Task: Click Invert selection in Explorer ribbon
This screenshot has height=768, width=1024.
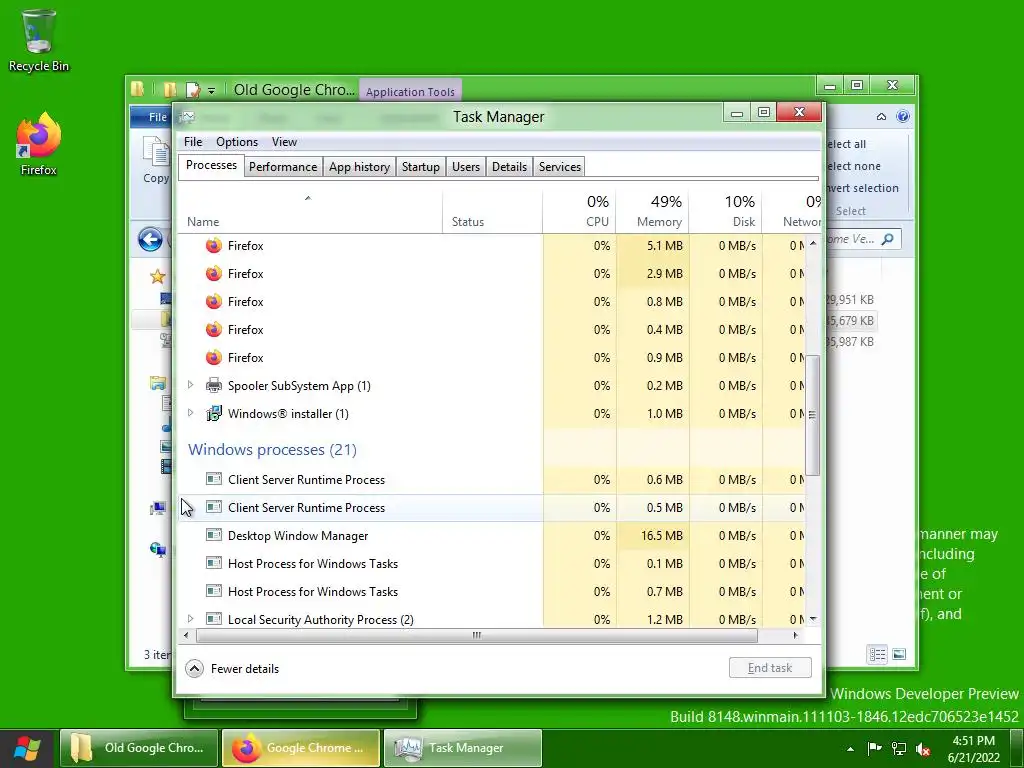Action: pyautogui.click(x=863, y=188)
